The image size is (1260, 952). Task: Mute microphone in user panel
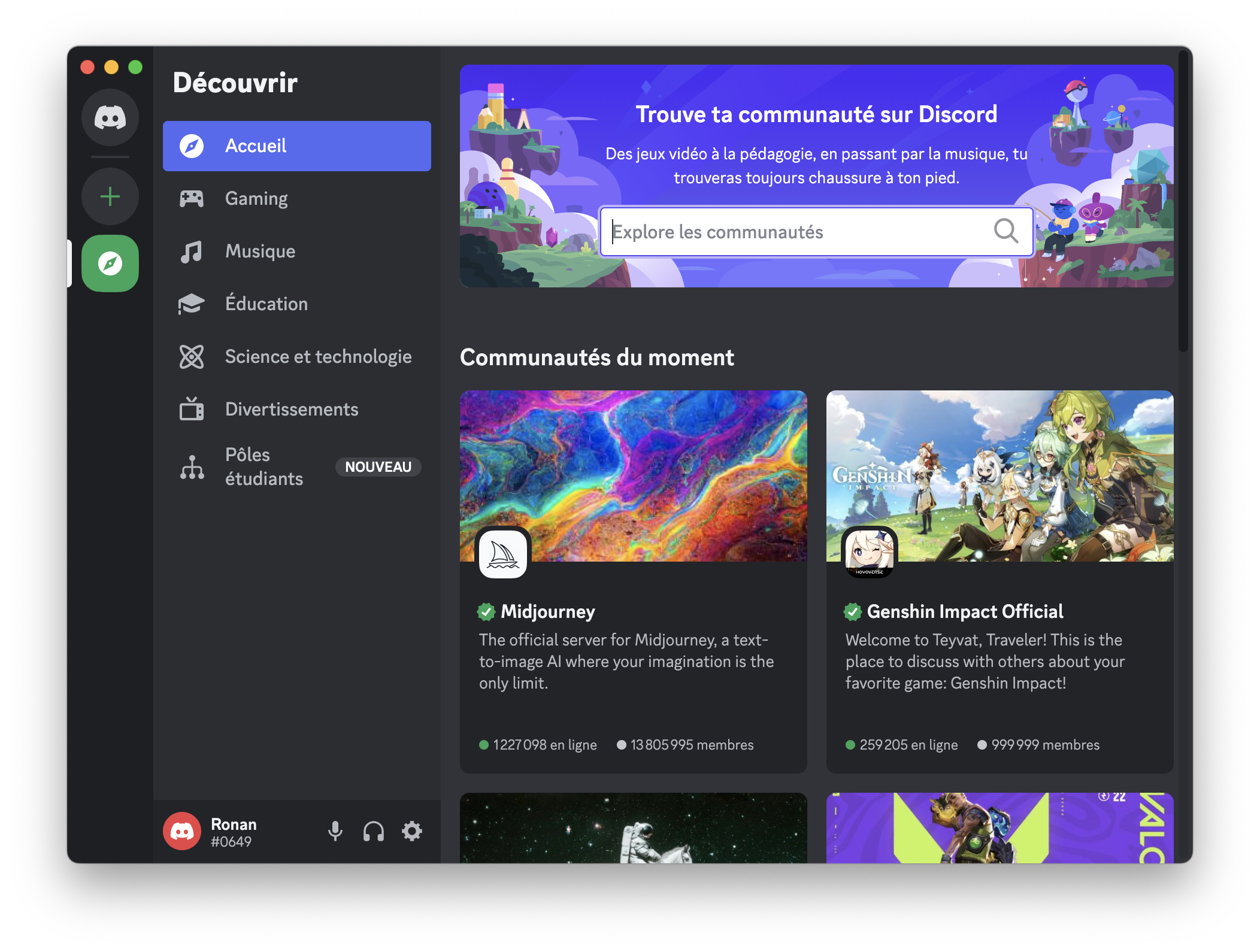point(335,831)
